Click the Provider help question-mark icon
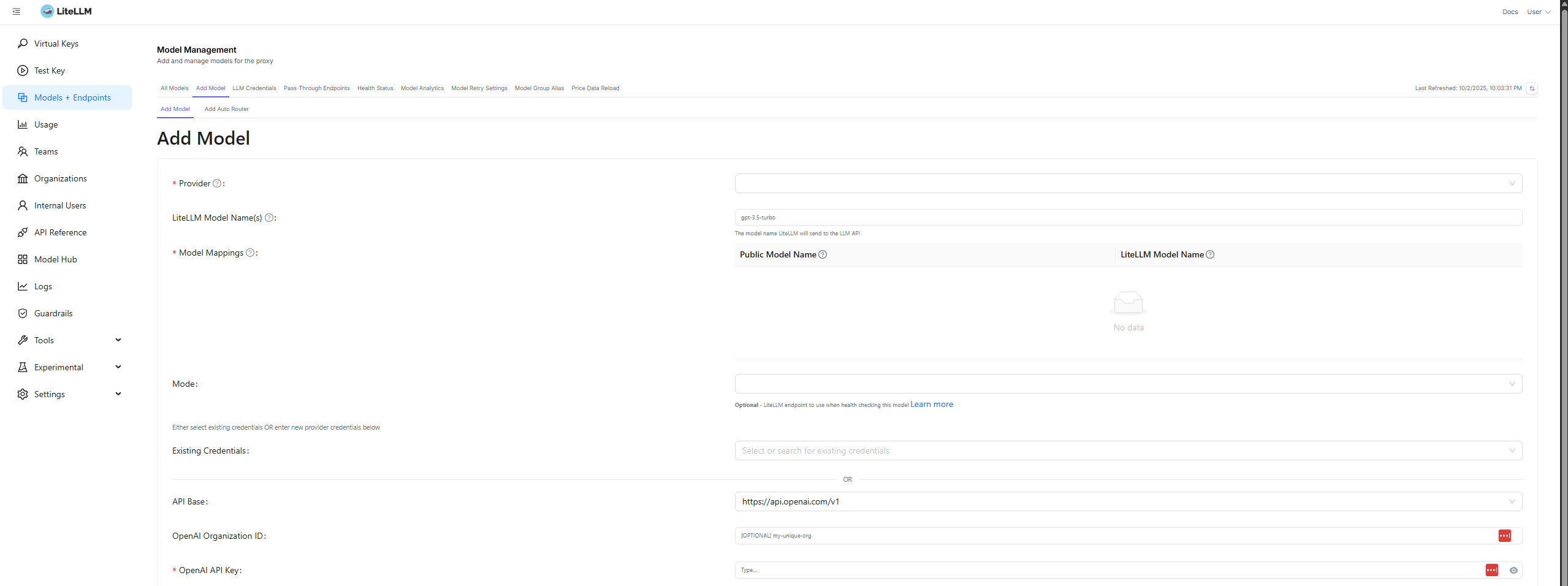Screen dimensions: 1568x586 coord(217,183)
